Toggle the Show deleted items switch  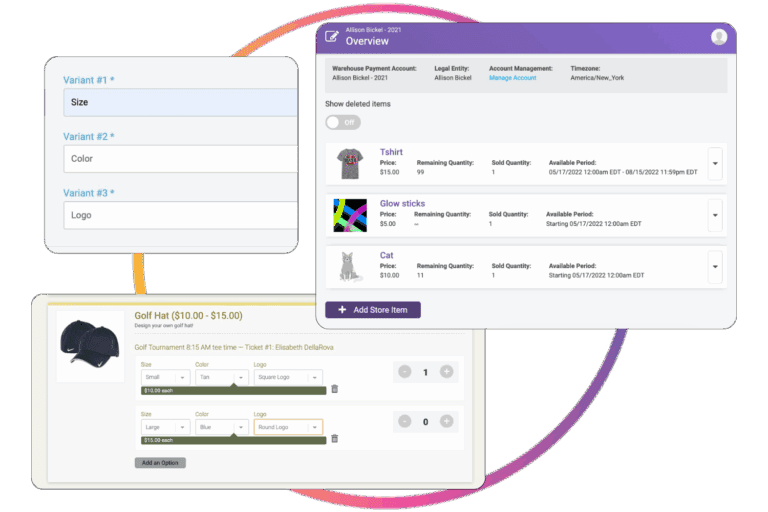coord(343,122)
